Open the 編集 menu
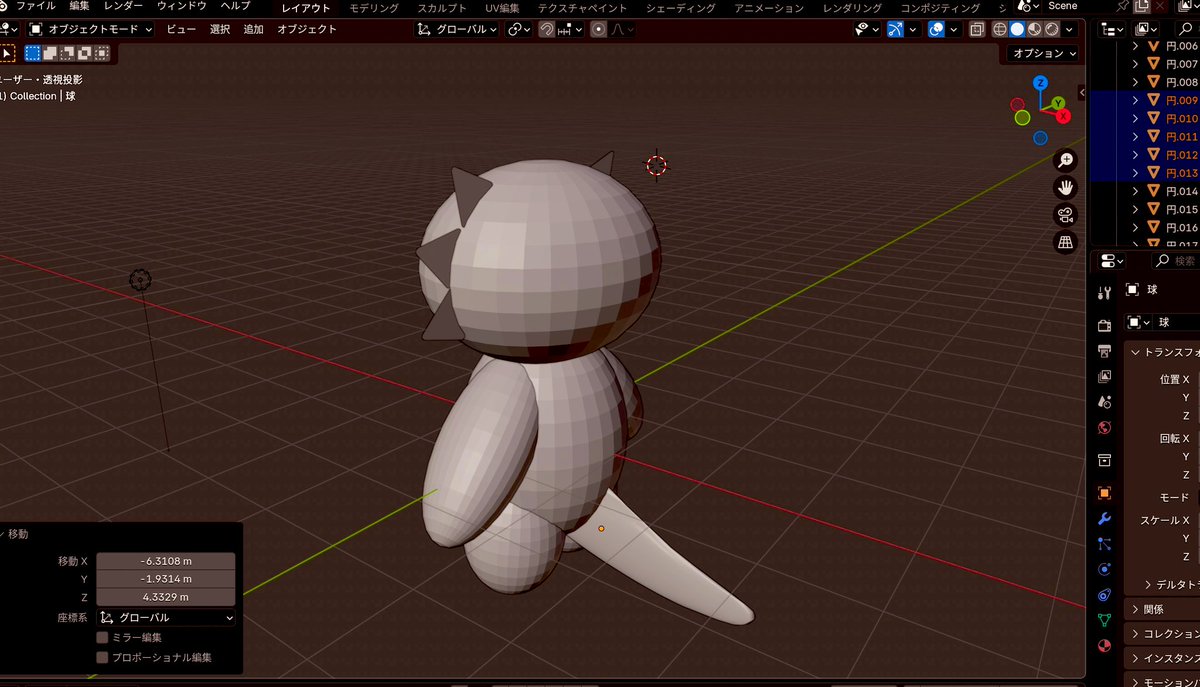The width and height of the screenshot is (1200, 687). (x=79, y=7)
